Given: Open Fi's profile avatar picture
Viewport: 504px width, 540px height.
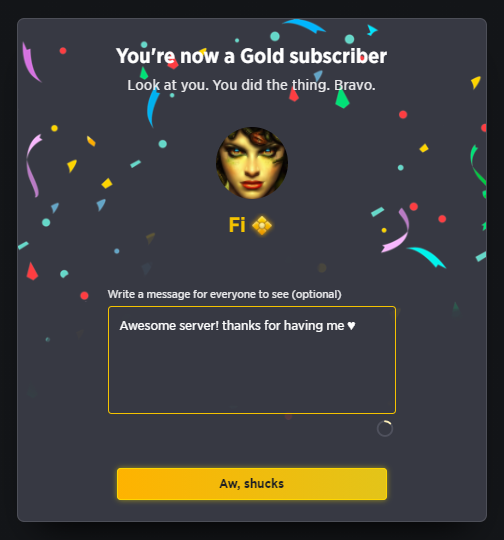Looking at the screenshot, I should coord(252,163).
